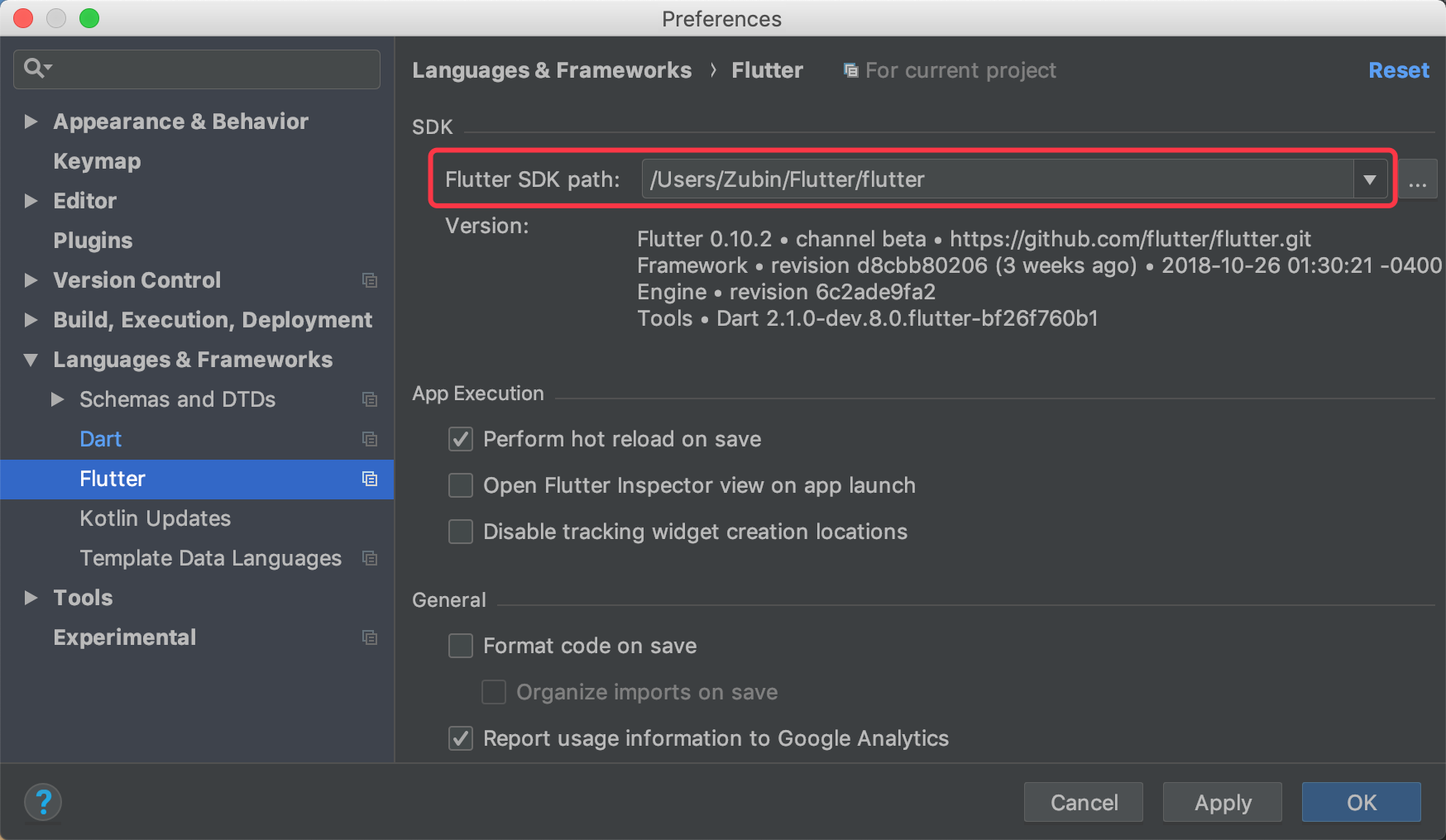This screenshot has height=840, width=1446.
Task: Click project-level icon beside Version Control
Action: pyautogui.click(x=370, y=280)
